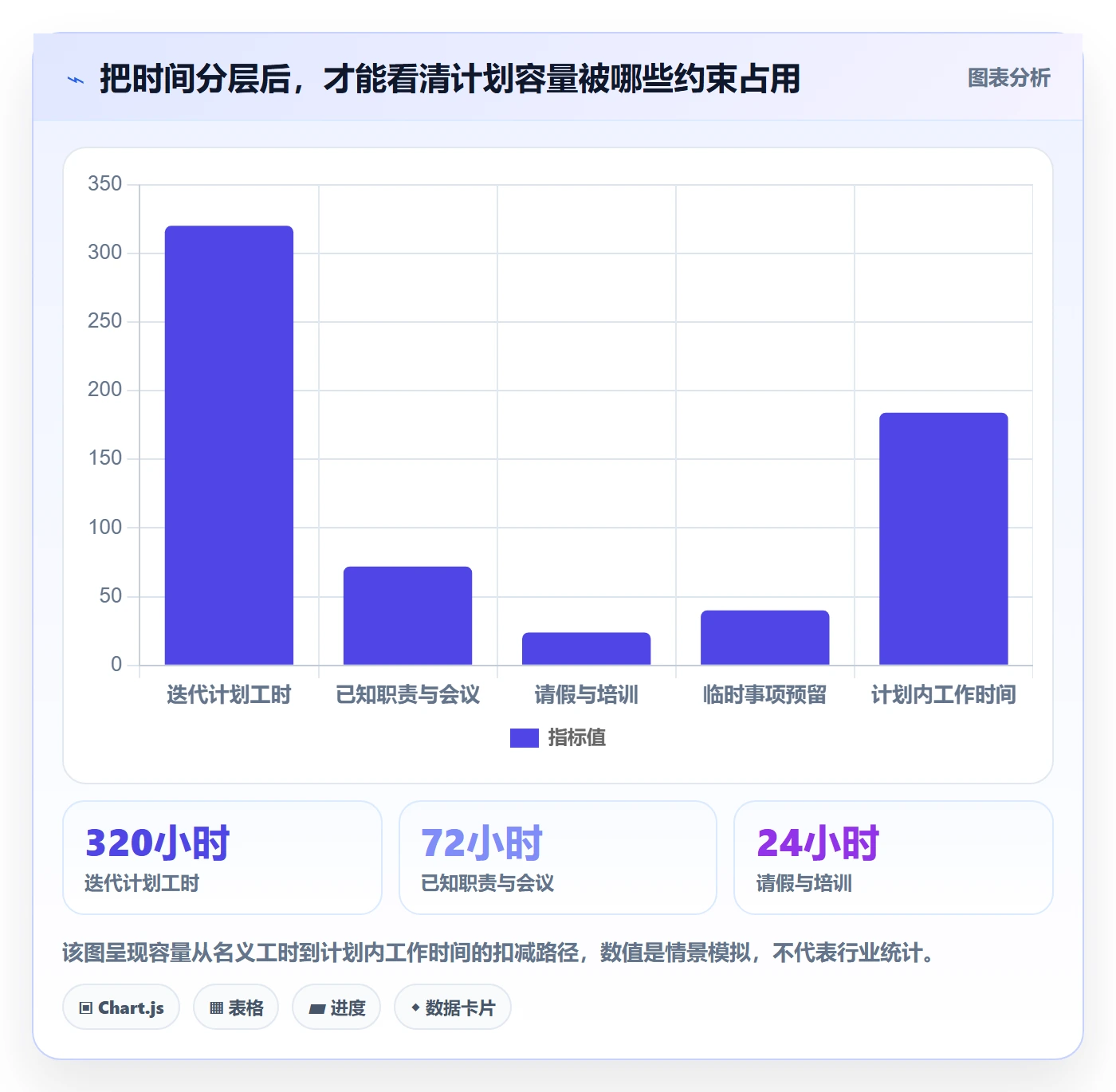Click the 图表分析 label in header
Screen dimensions: 1116x1092
click(x=1009, y=78)
